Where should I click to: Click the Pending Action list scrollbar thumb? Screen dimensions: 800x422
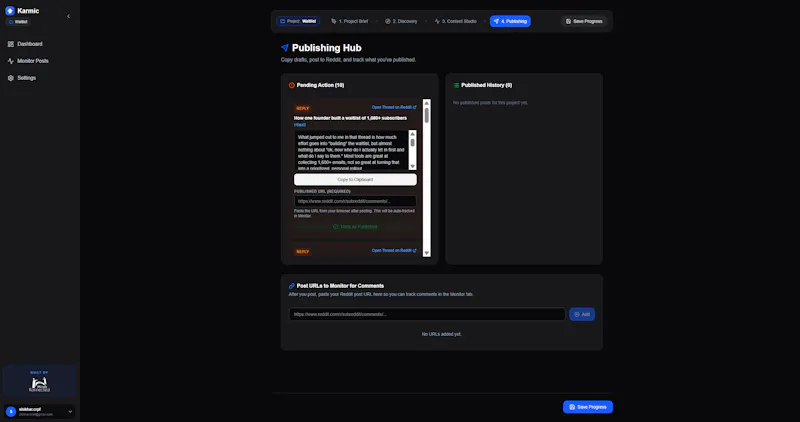427,115
